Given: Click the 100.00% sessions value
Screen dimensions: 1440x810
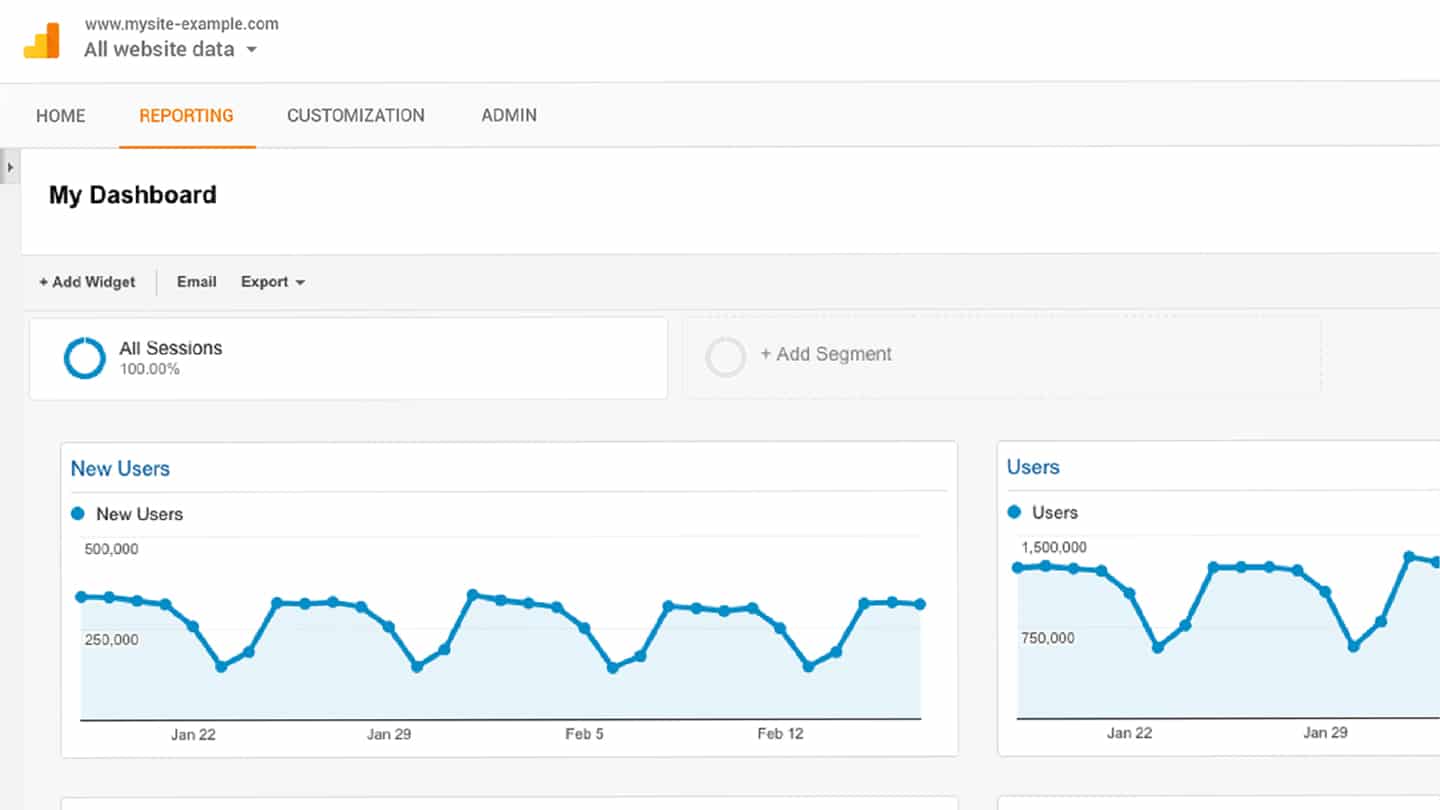Looking at the screenshot, I should pos(150,369).
